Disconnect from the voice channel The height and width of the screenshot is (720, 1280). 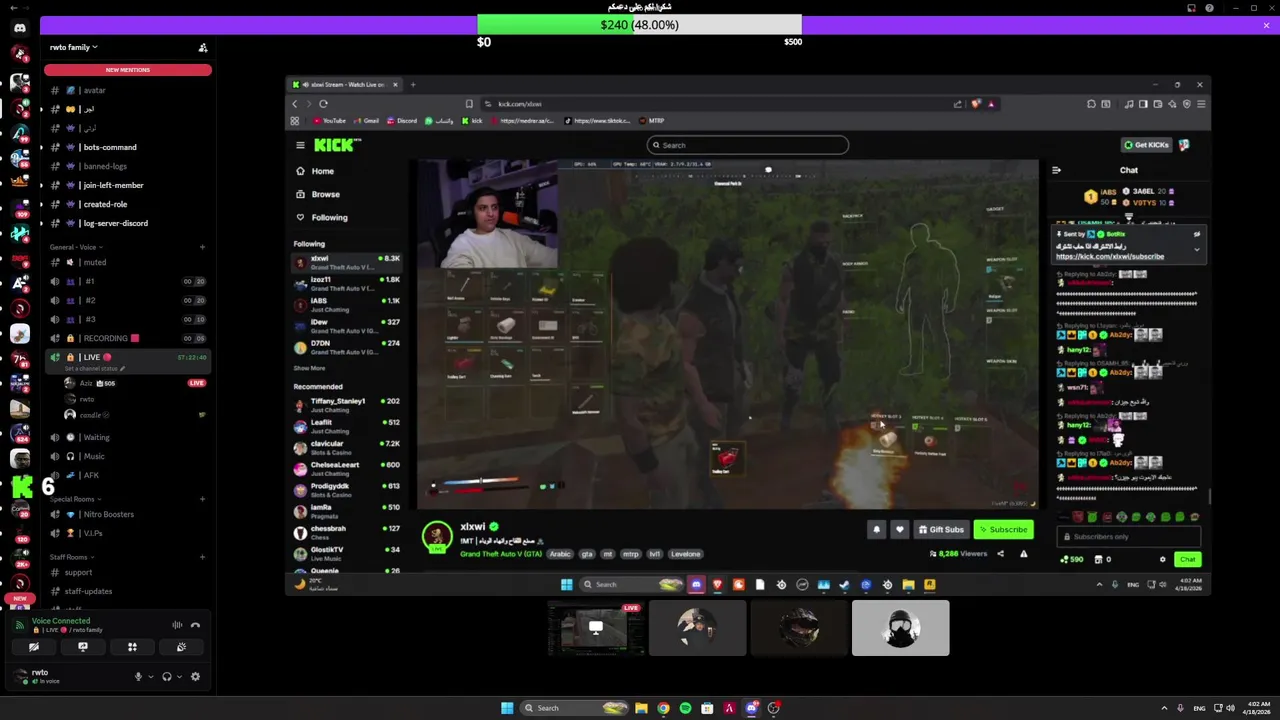click(x=195, y=625)
